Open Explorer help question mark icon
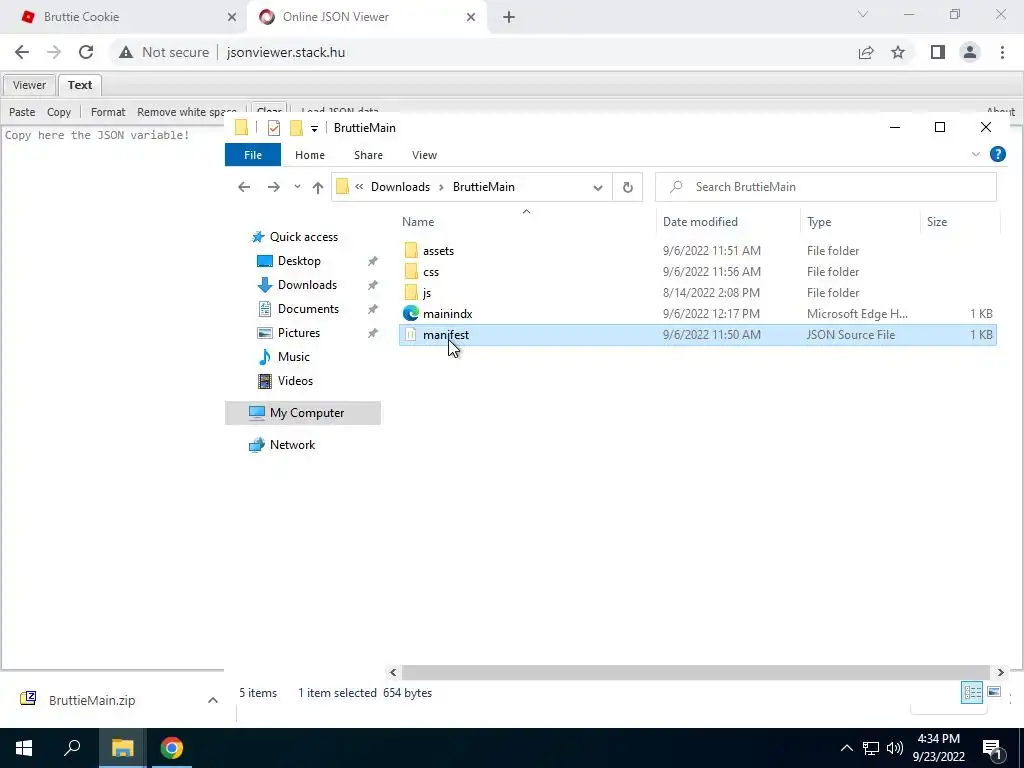The width and height of the screenshot is (1024, 768). [x=997, y=154]
